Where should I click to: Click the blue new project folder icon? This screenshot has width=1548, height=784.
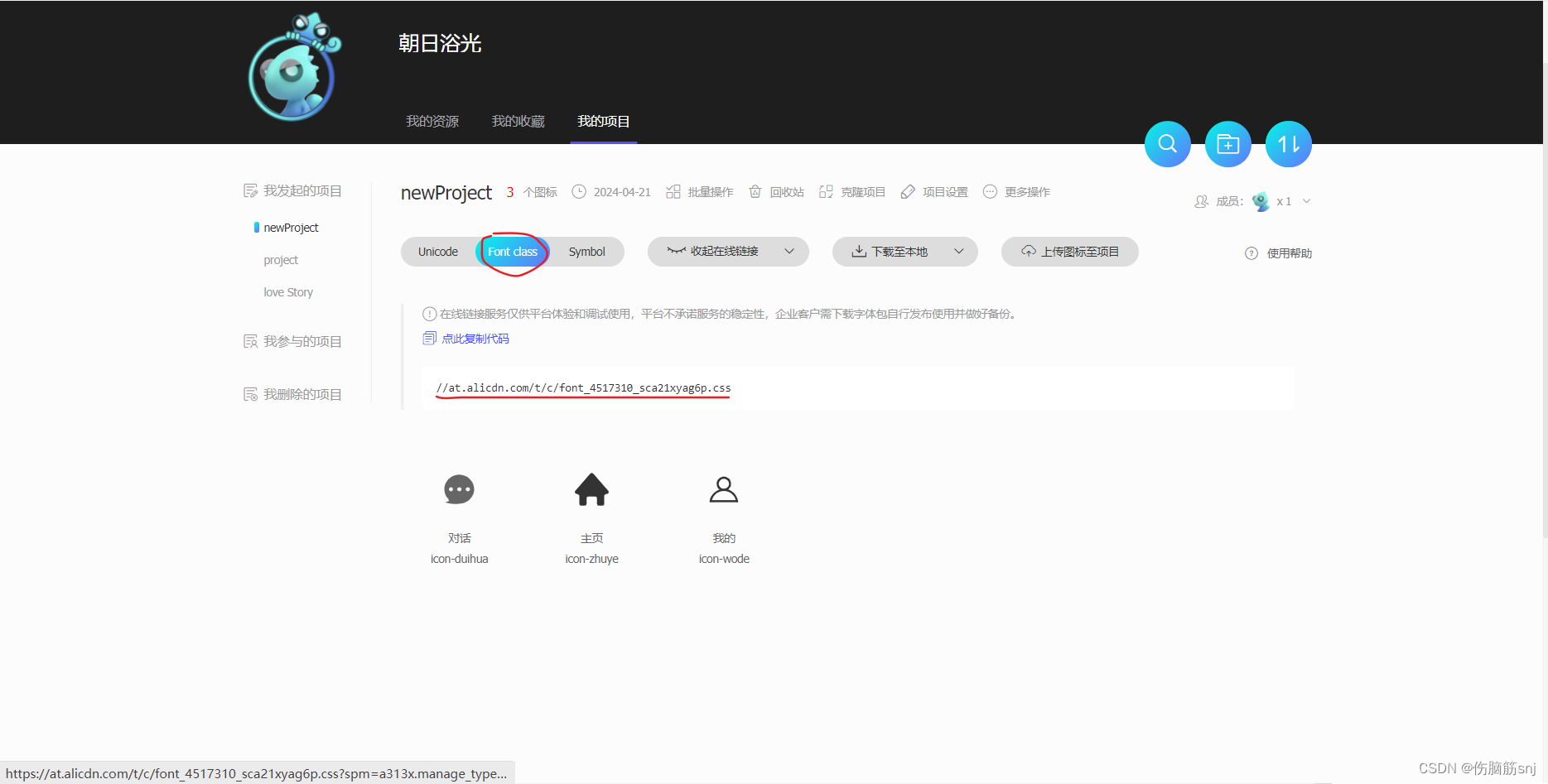(1227, 143)
